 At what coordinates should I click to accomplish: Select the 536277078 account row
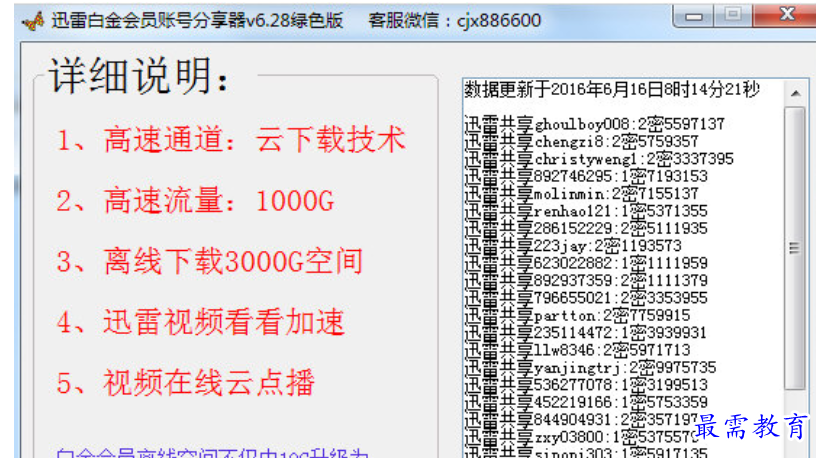[x=585, y=385]
